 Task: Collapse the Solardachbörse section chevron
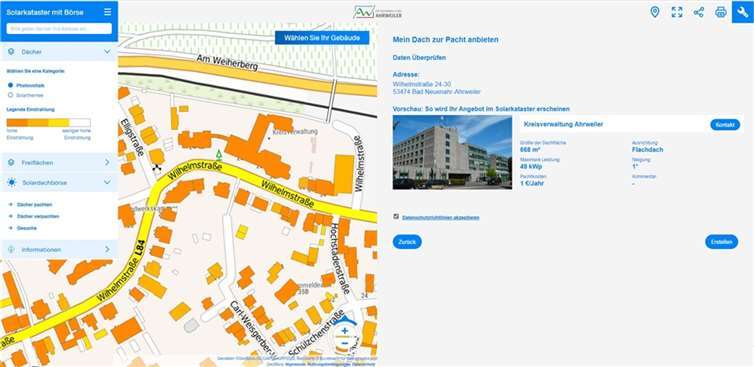(107, 182)
